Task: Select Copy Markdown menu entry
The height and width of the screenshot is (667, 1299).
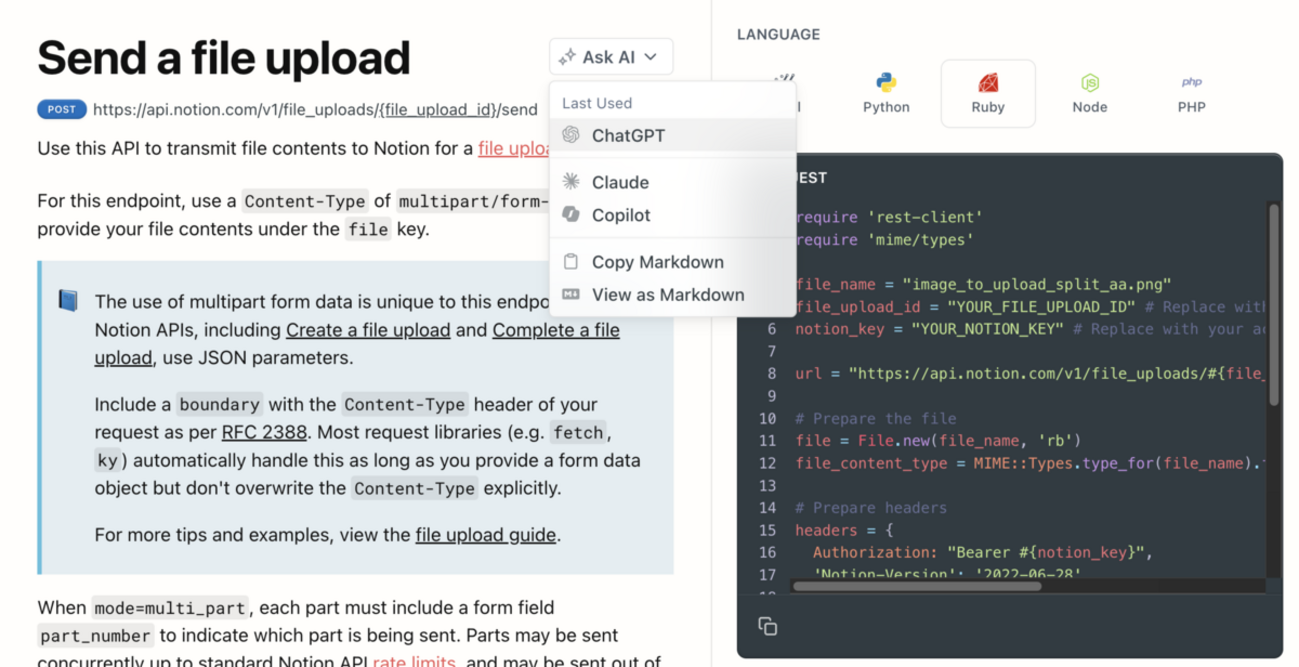Action: pos(672,262)
